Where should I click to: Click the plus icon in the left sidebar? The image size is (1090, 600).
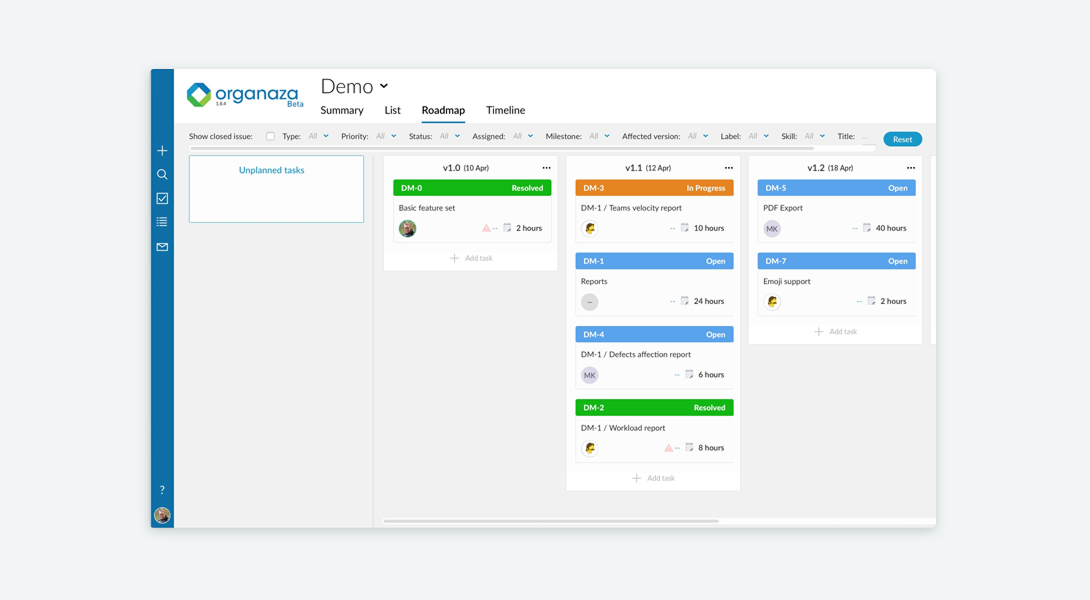point(162,151)
